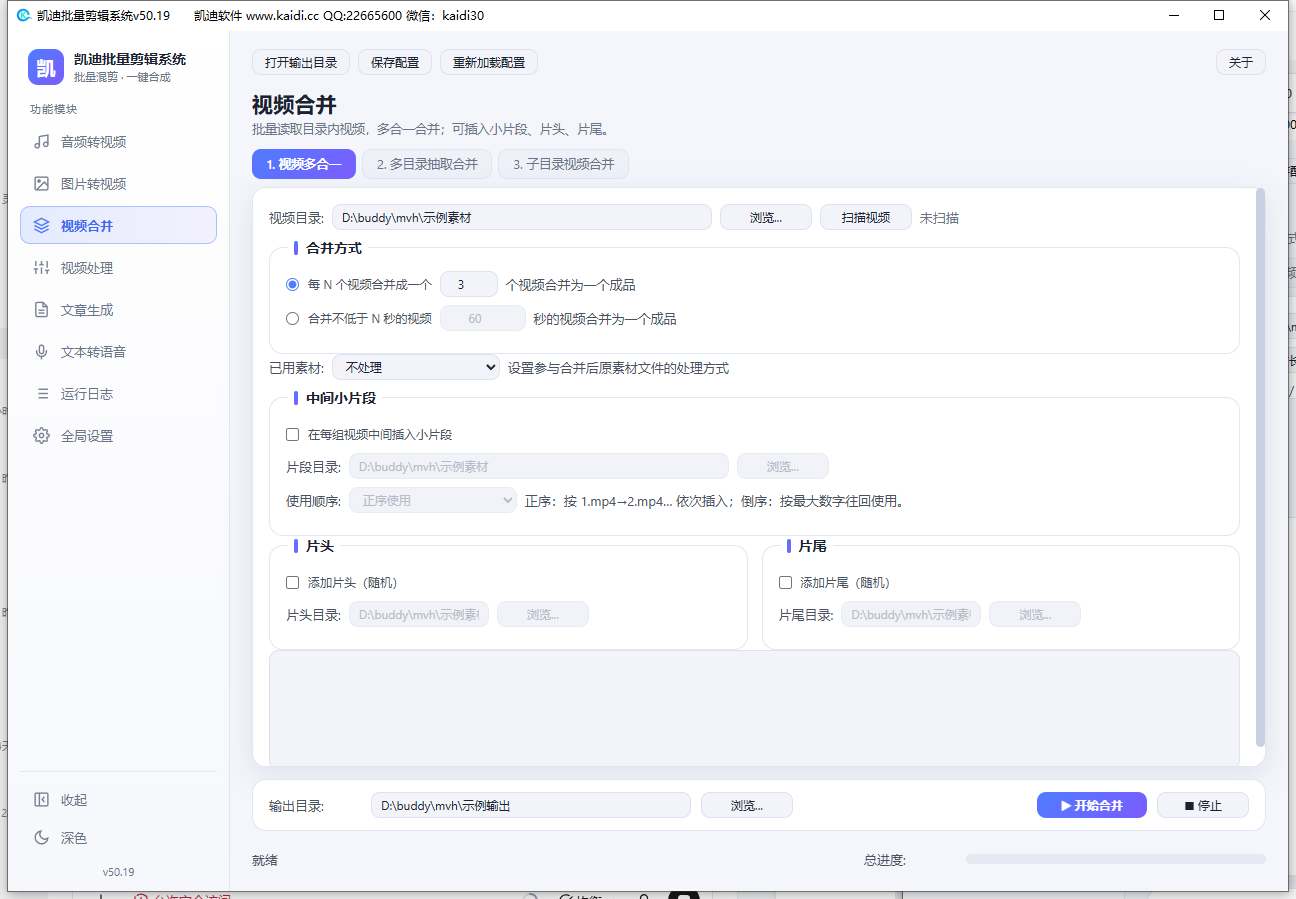Switch to 2. 多目录抽取合并 tab
The width and height of the screenshot is (1296, 899).
(x=427, y=164)
